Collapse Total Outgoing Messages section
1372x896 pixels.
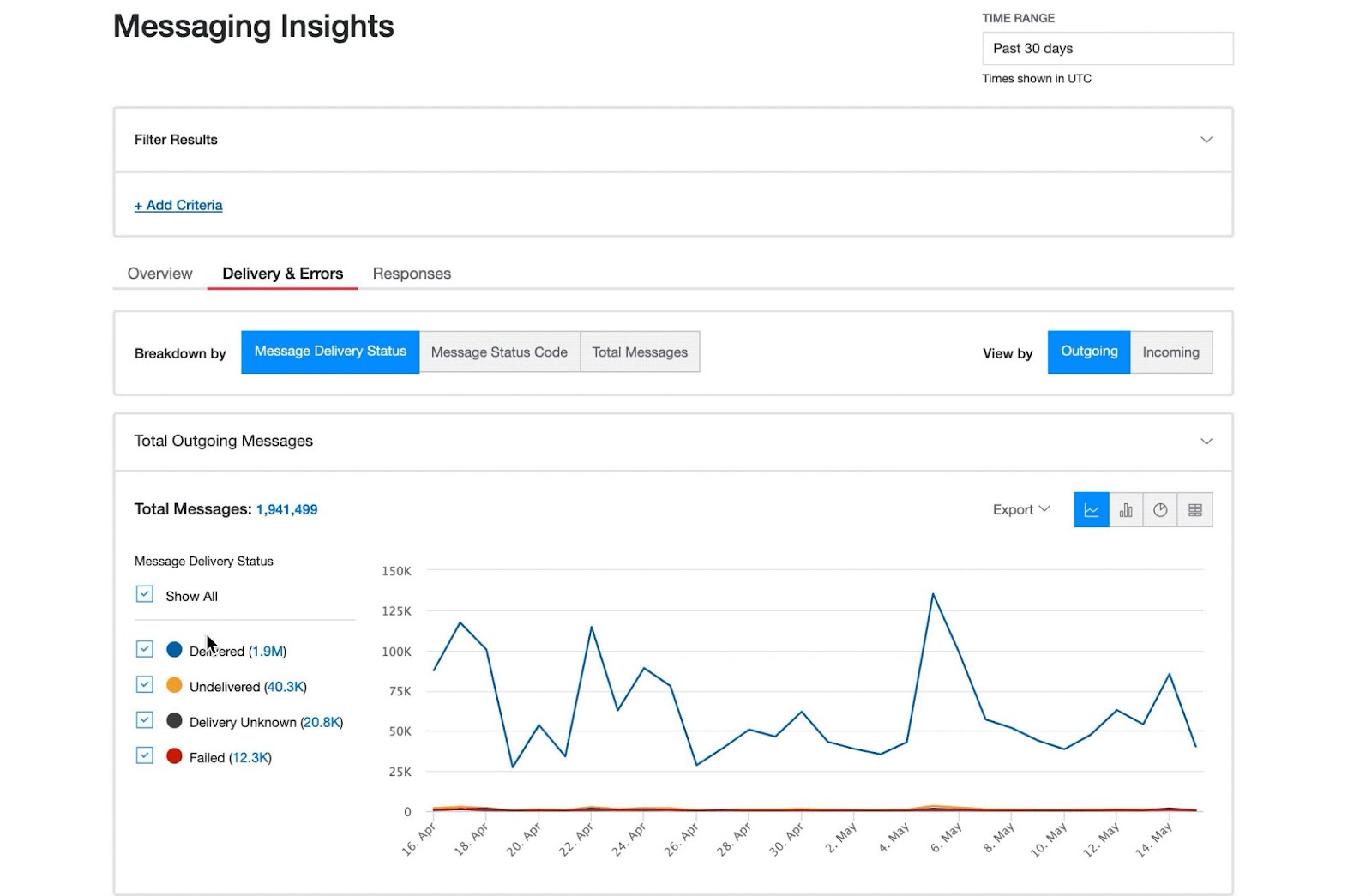(x=1206, y=442)
